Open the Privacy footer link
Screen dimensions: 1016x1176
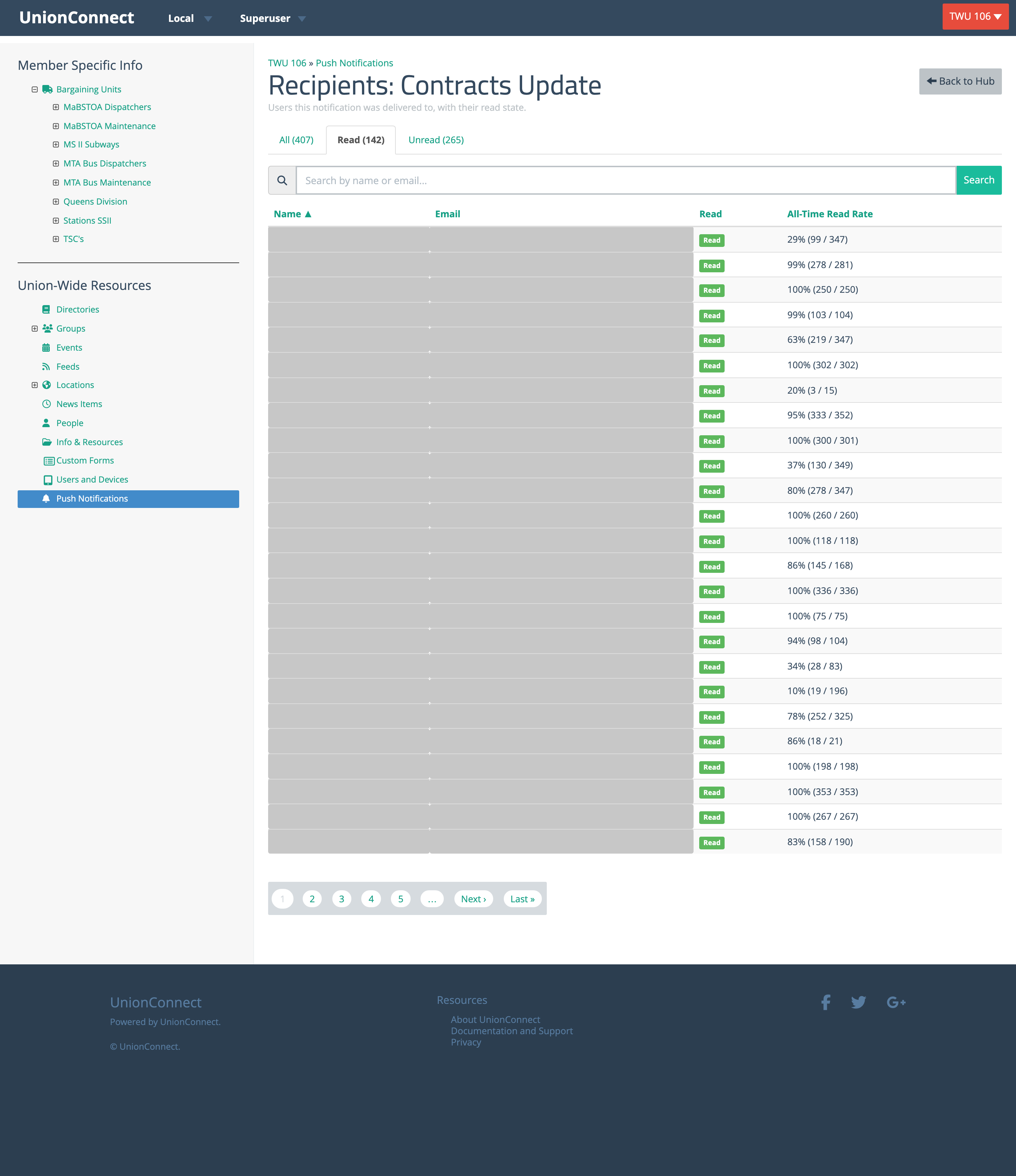[466, 1042]
